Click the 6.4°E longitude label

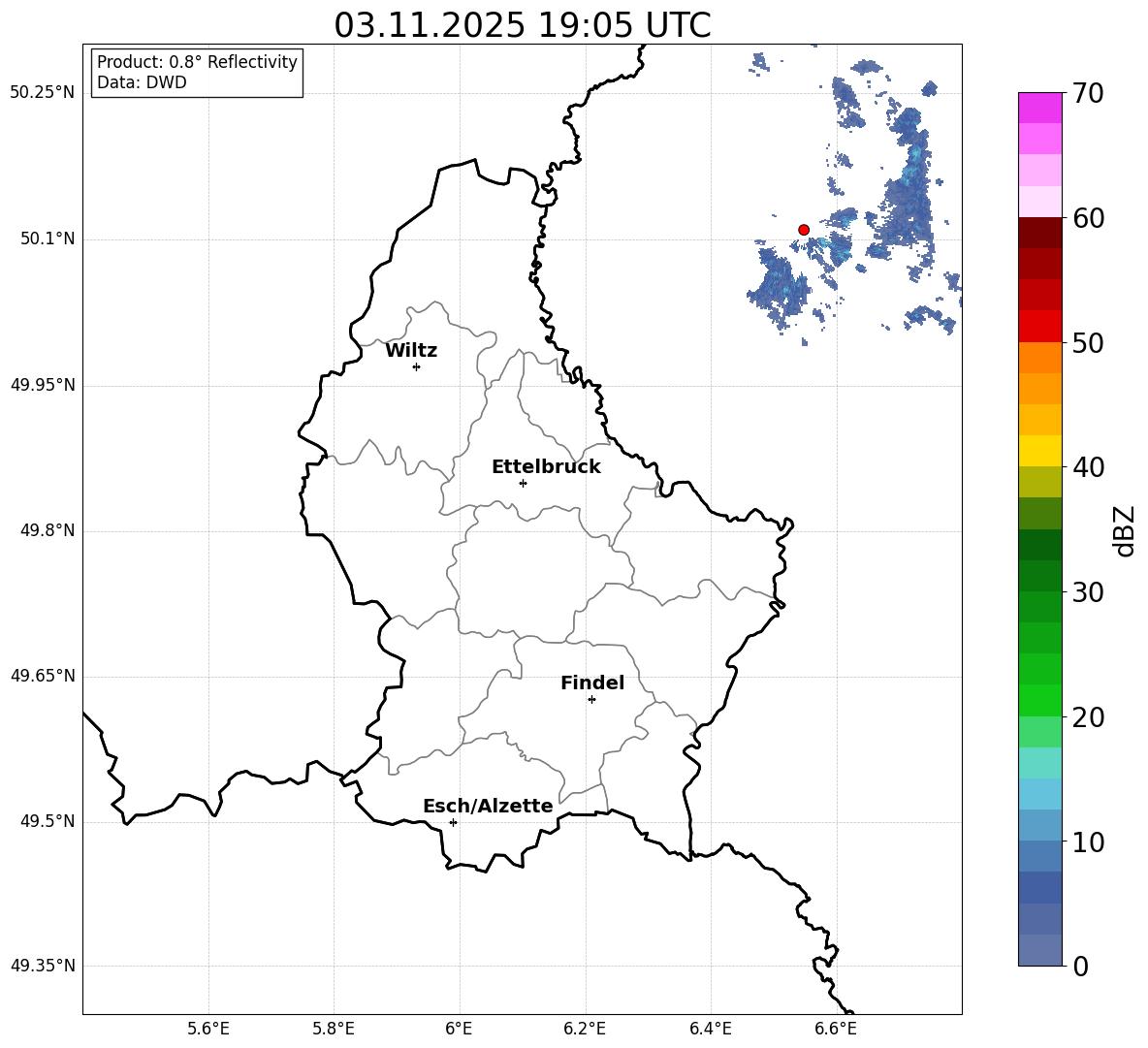point(710,1029)
